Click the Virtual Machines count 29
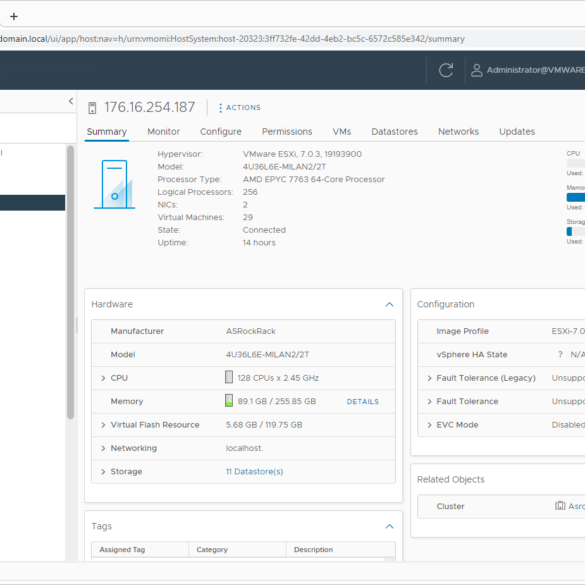The image size is (585, 585). 248,218
